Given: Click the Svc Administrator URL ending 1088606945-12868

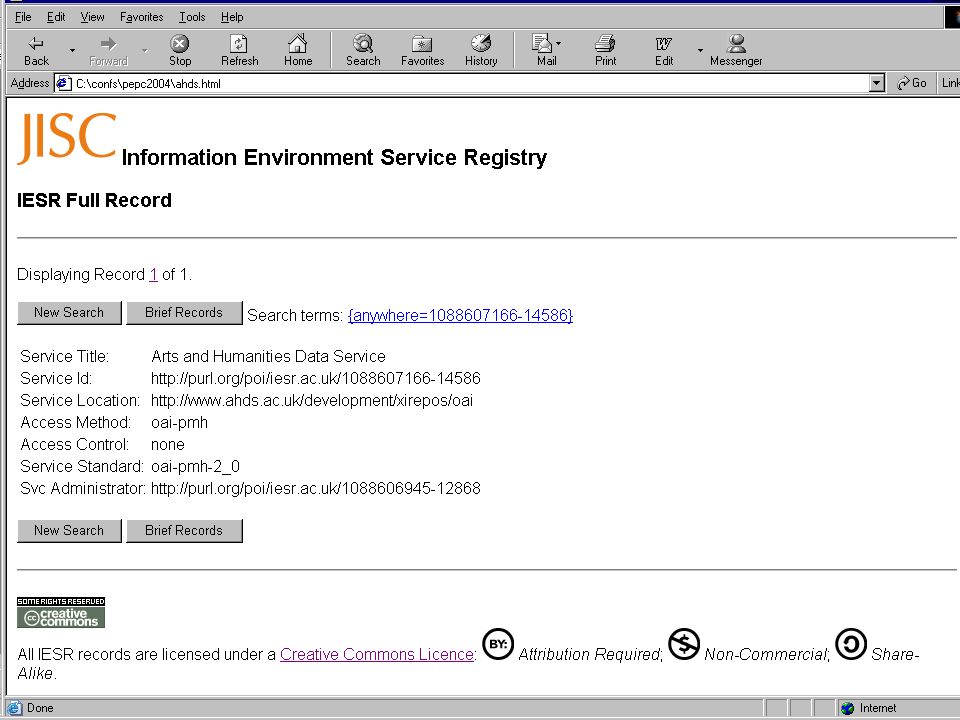Looking at the screenshot, I should (315, 489).
